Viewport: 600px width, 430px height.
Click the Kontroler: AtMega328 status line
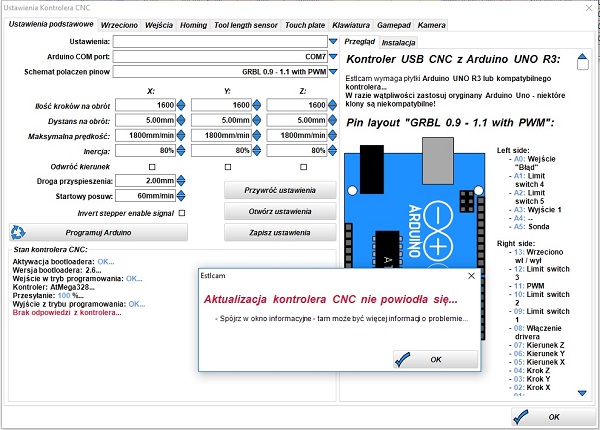54,287
